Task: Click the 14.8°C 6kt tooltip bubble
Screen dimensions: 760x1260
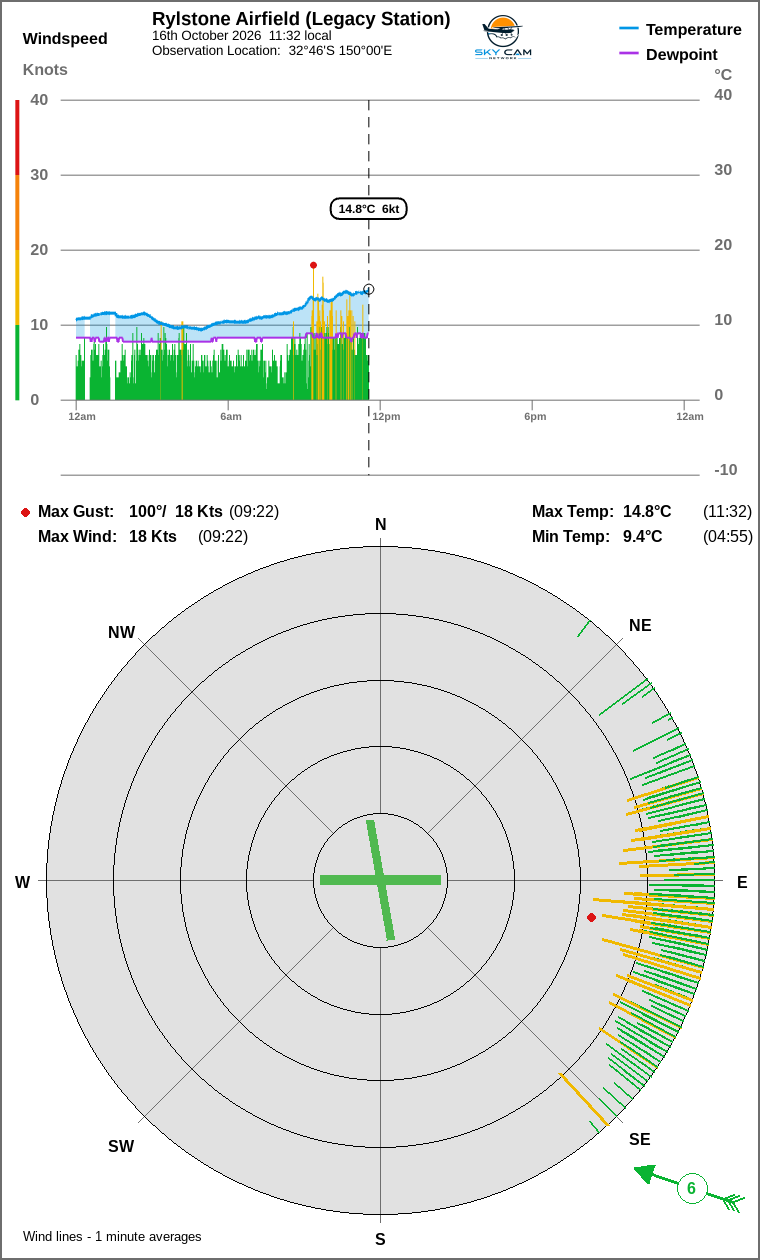Action: pos(369,209)
